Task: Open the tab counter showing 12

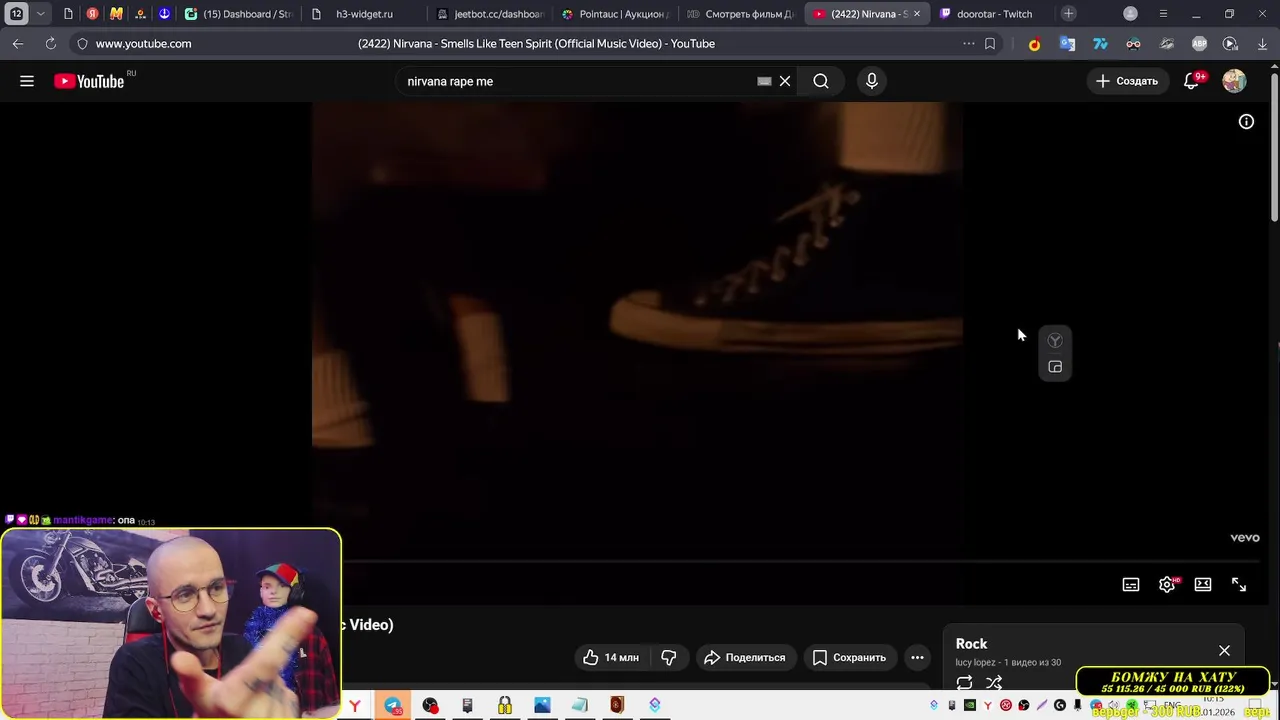Action: 16,14
